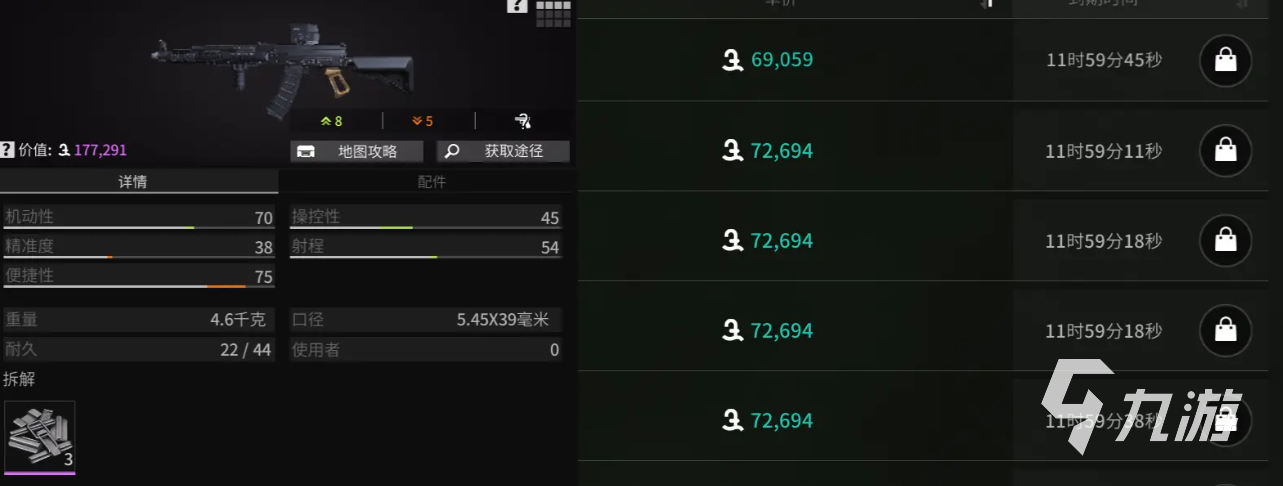This screenshot has width=1283, height=486.
Task: Select the dismantle material thumbnail with 3
Action: [x=40, y=436]
